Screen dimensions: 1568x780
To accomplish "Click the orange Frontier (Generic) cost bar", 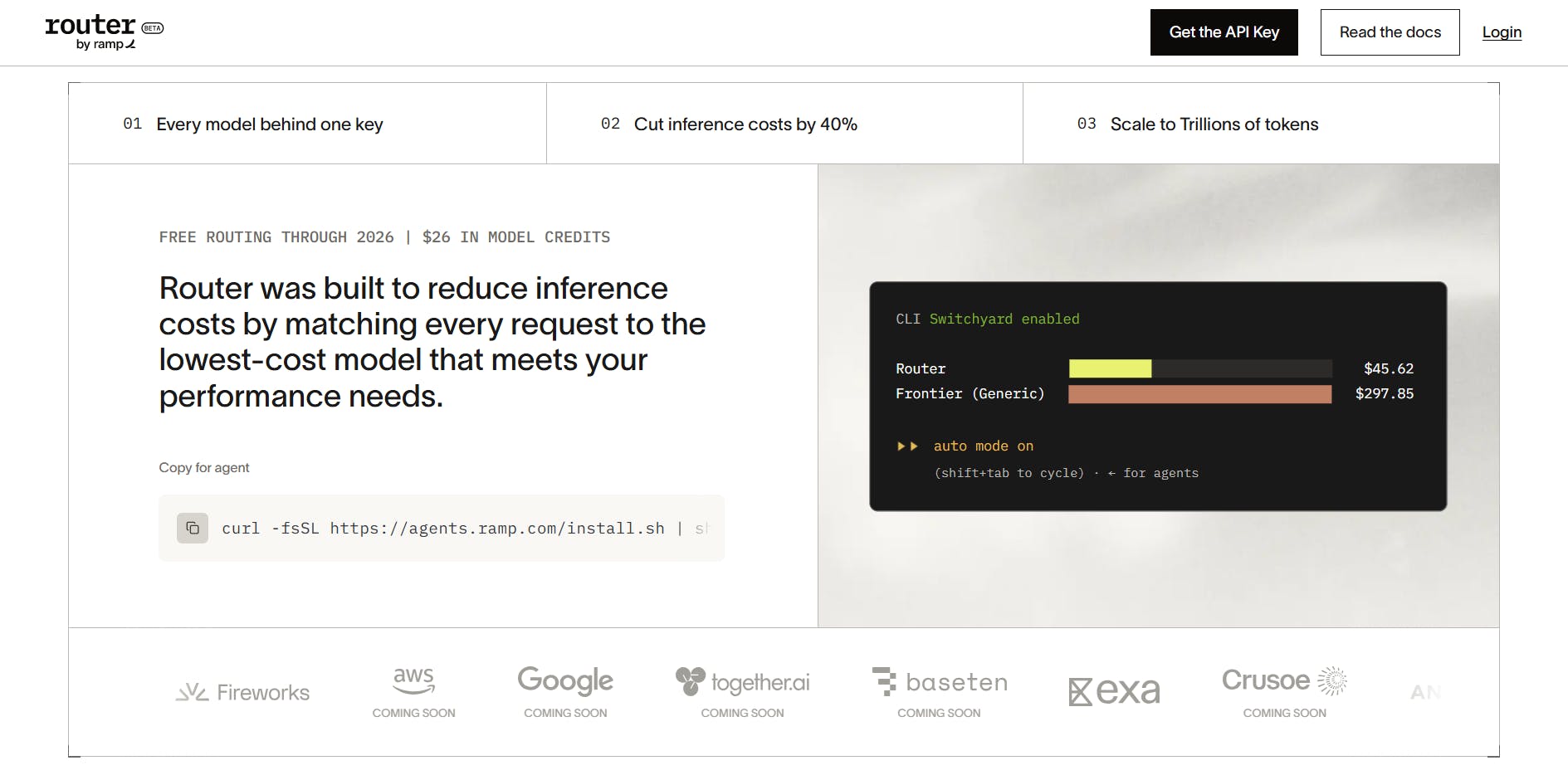I will (x=1199, y=393).
